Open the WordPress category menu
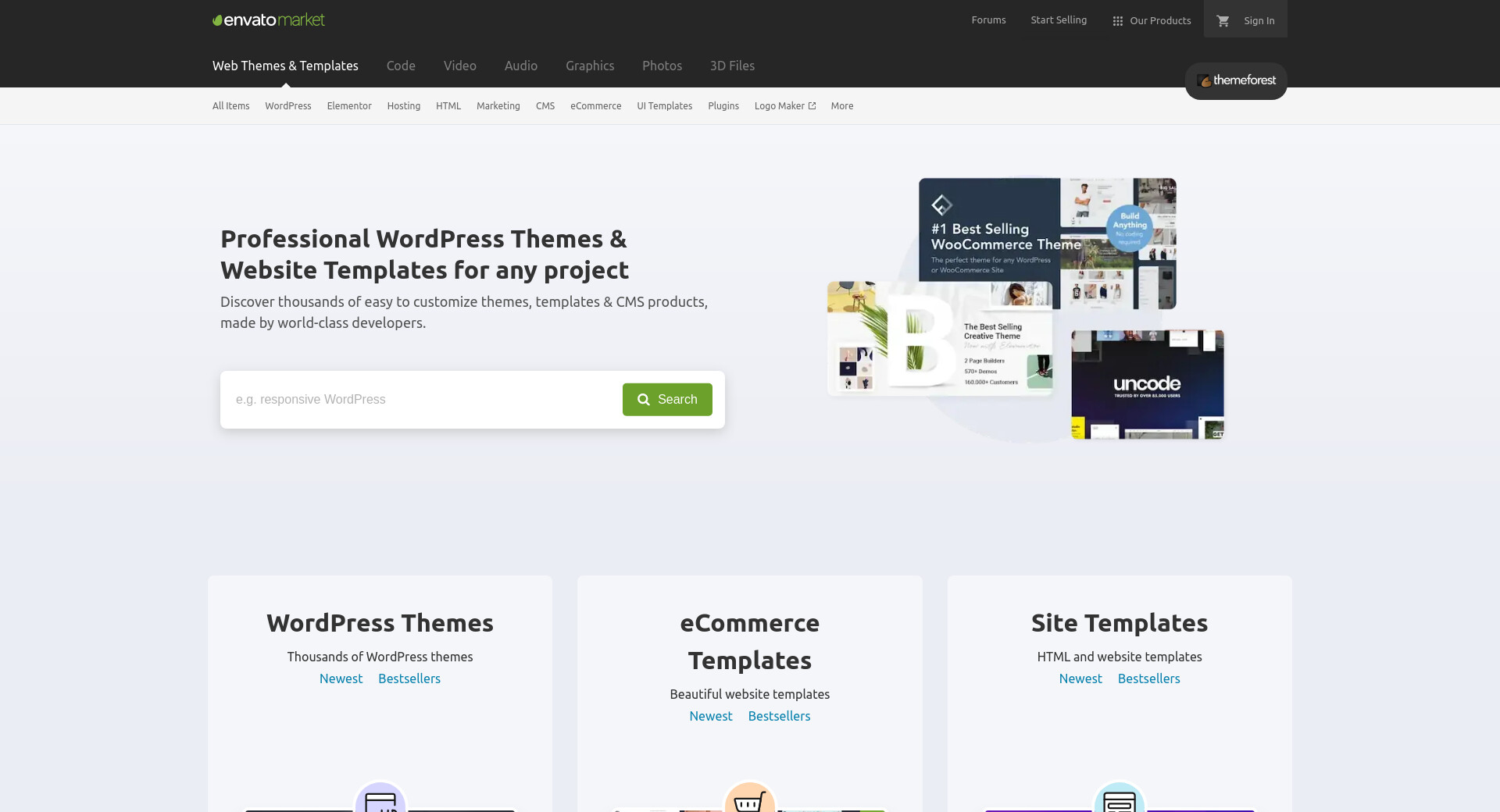The image size is (1500, 812). click(288, 106)
